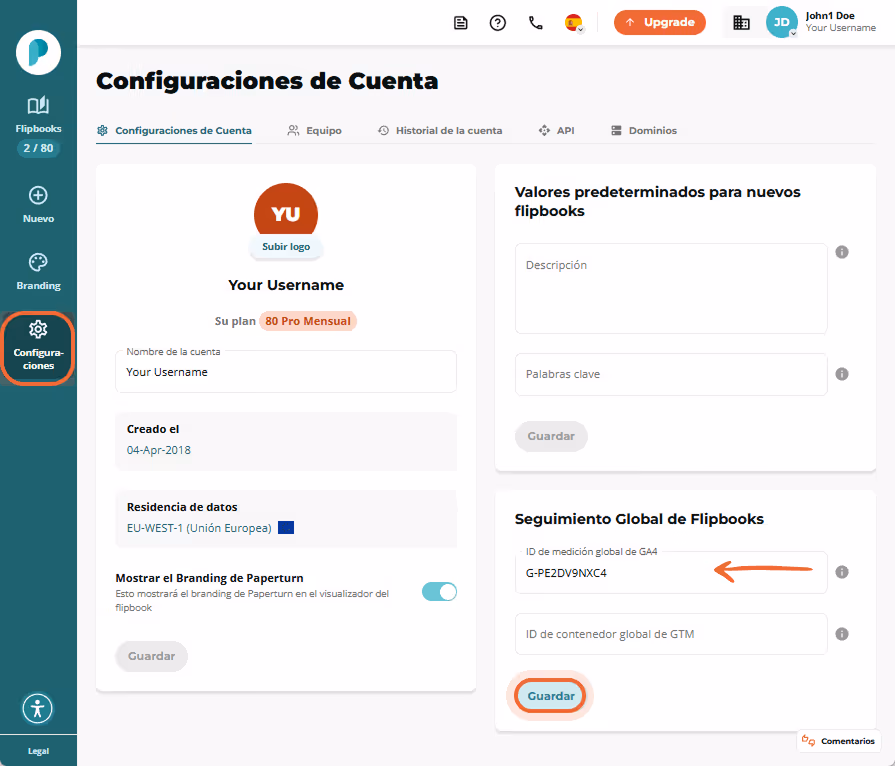Click the 80 Pro Mensual plan badge
This screenshot has height=766, width=895.
click(308, 321)
